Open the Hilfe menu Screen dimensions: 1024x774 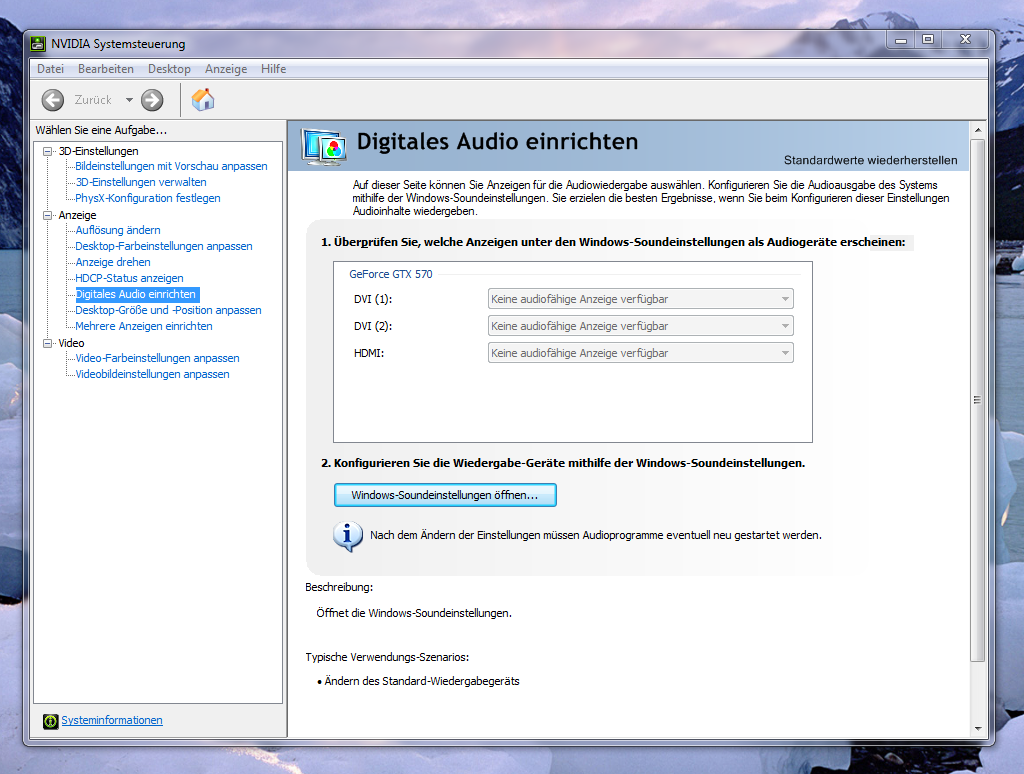point(274,69)
